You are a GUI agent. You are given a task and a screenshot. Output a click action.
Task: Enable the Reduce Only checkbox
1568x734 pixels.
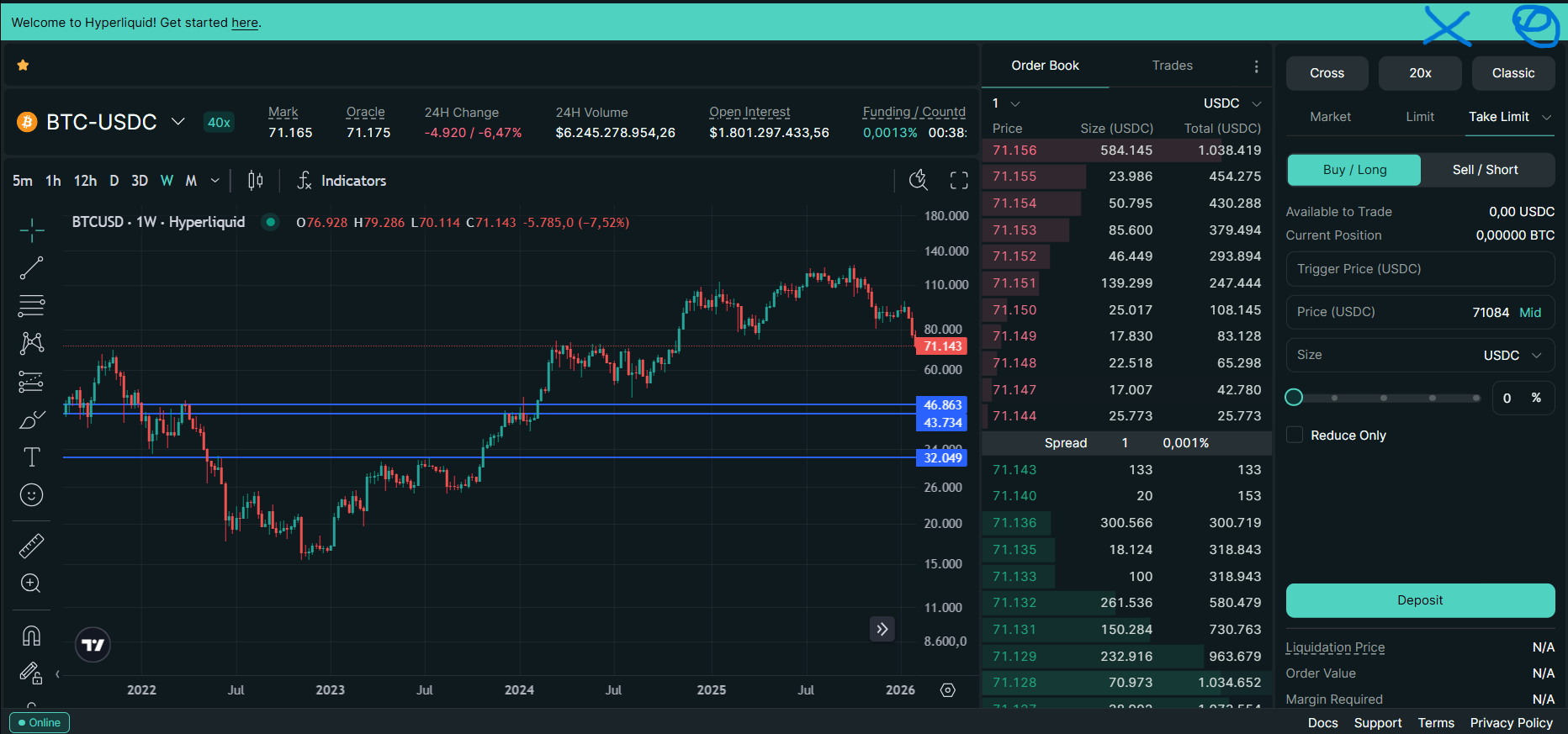coord(1295,435)
